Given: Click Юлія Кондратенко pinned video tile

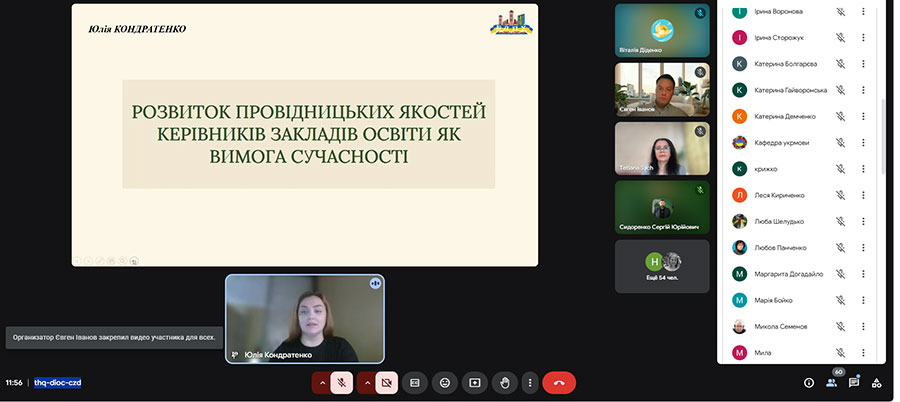Looking at the screenshot, I should pyautogui.click(x=305, y=319).
